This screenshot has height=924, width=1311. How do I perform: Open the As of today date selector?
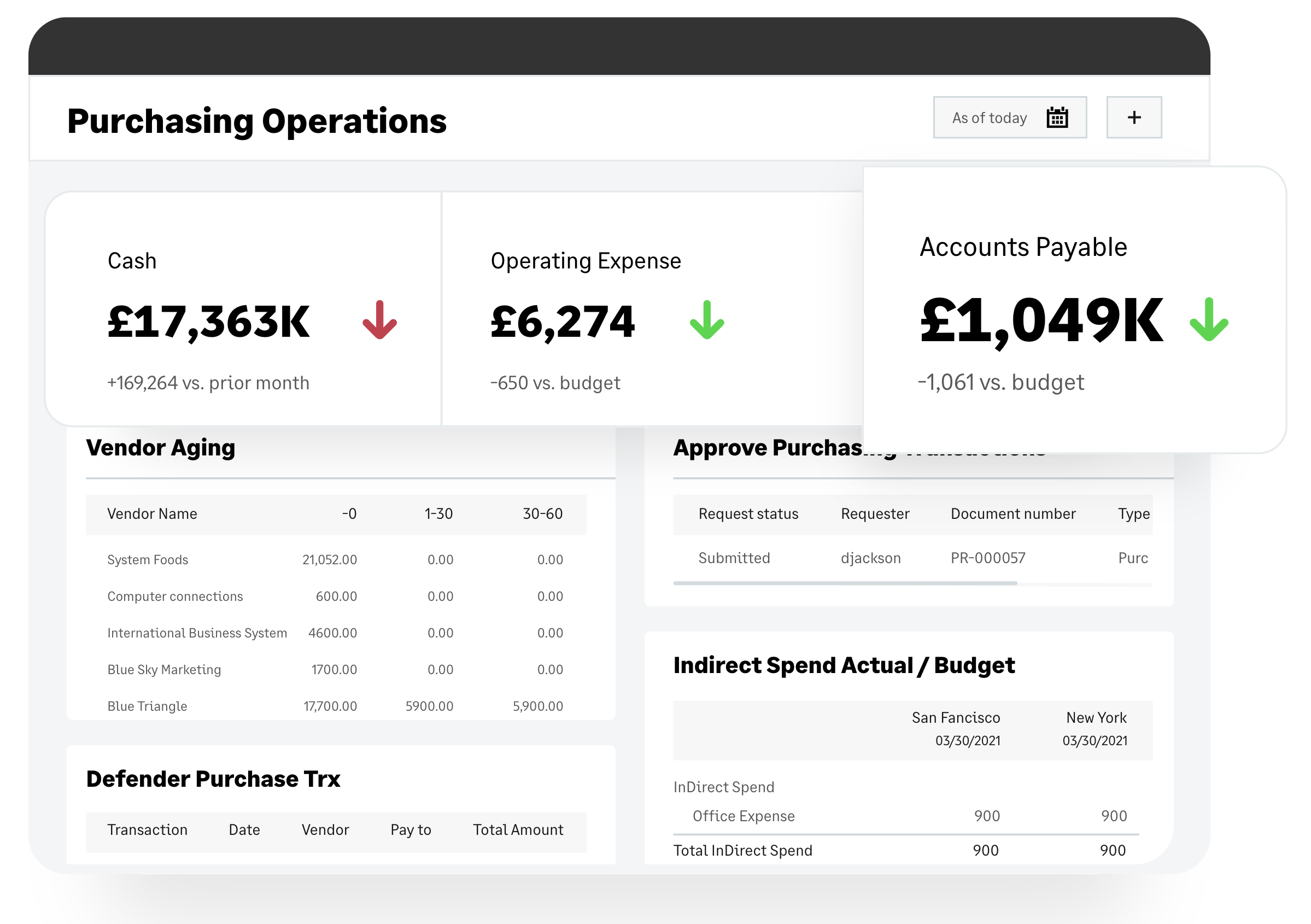1010,118
